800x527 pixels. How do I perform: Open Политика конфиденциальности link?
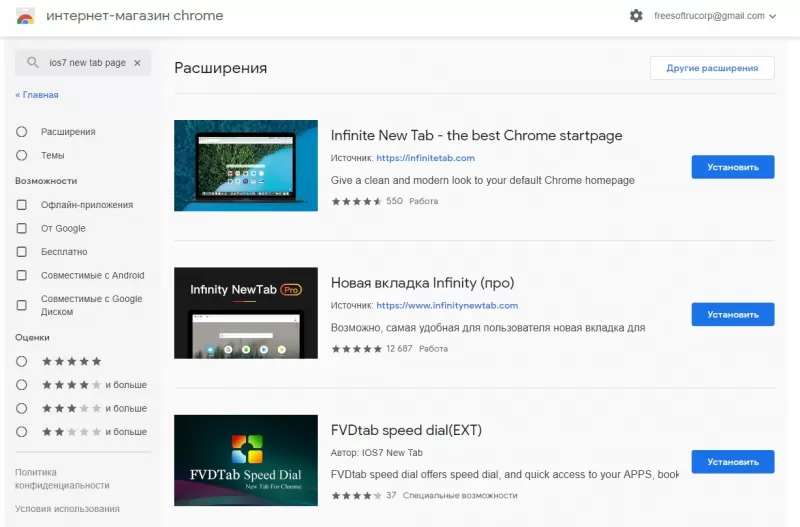pyautogui.click(x=62, y=479)
